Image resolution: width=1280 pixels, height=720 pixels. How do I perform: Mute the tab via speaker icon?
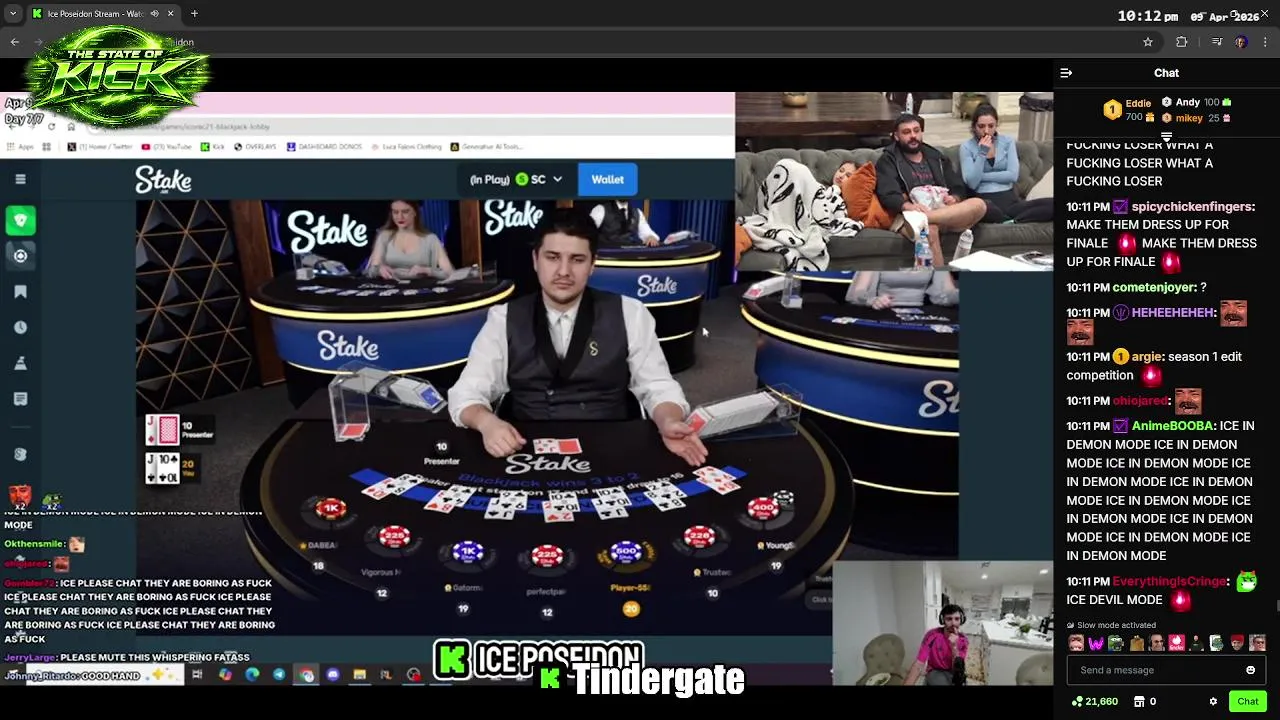155,14
